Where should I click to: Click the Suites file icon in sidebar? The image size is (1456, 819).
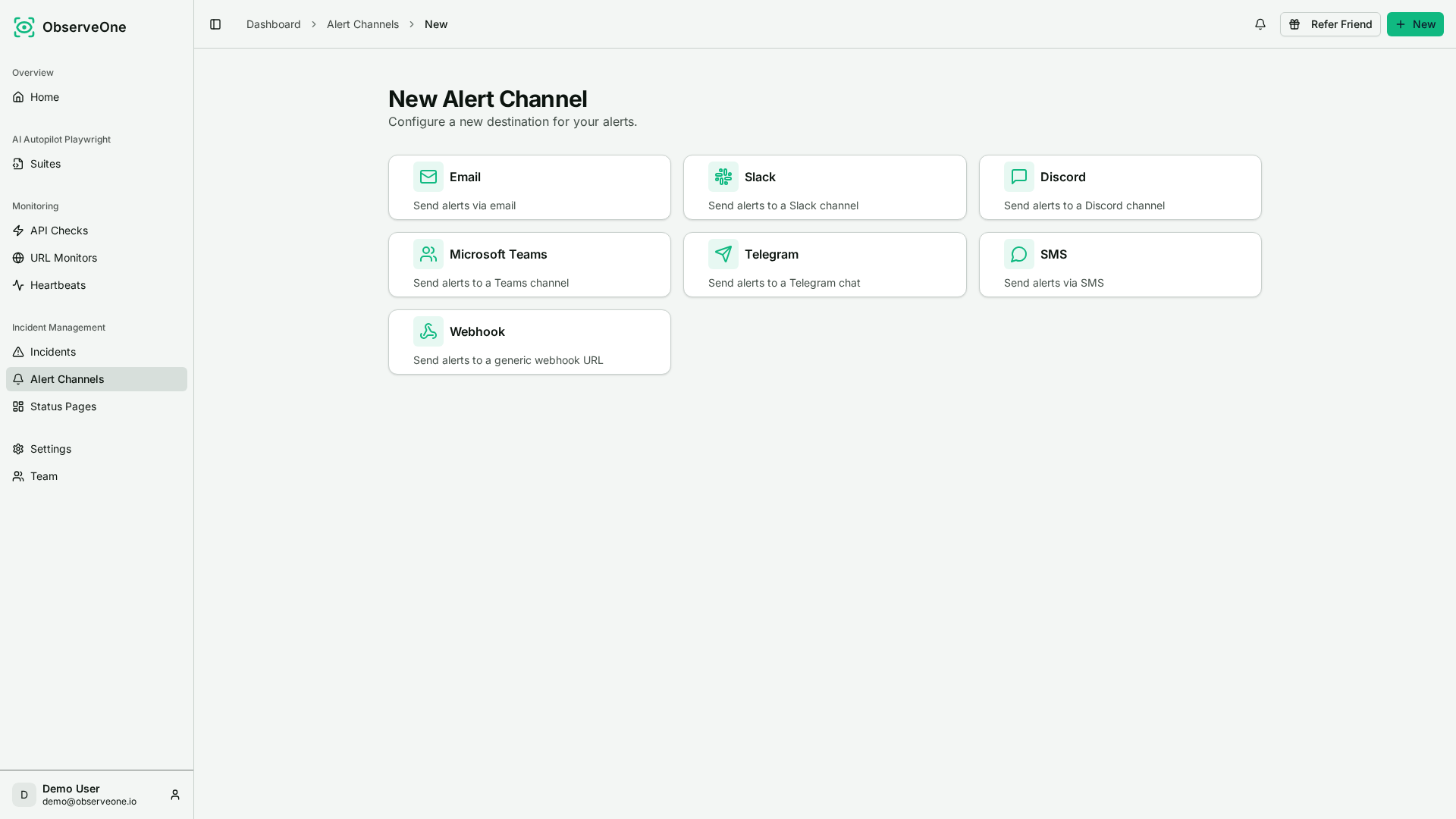[x=18, y=164]
